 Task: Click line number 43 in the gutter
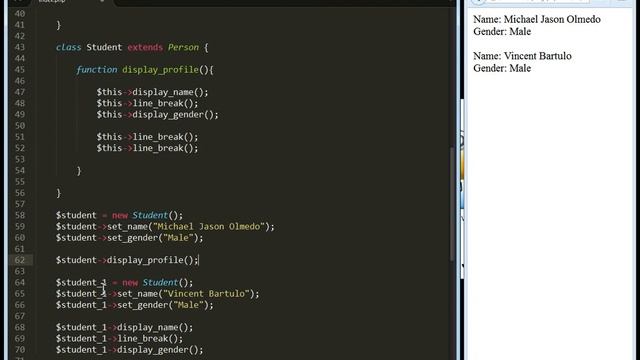click(x=20, y=47)
